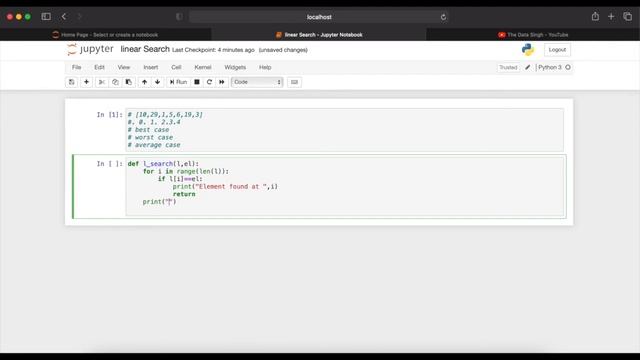Click the privacy shield icon
Viewport: 640px width, 360px height.
[179, 17]
